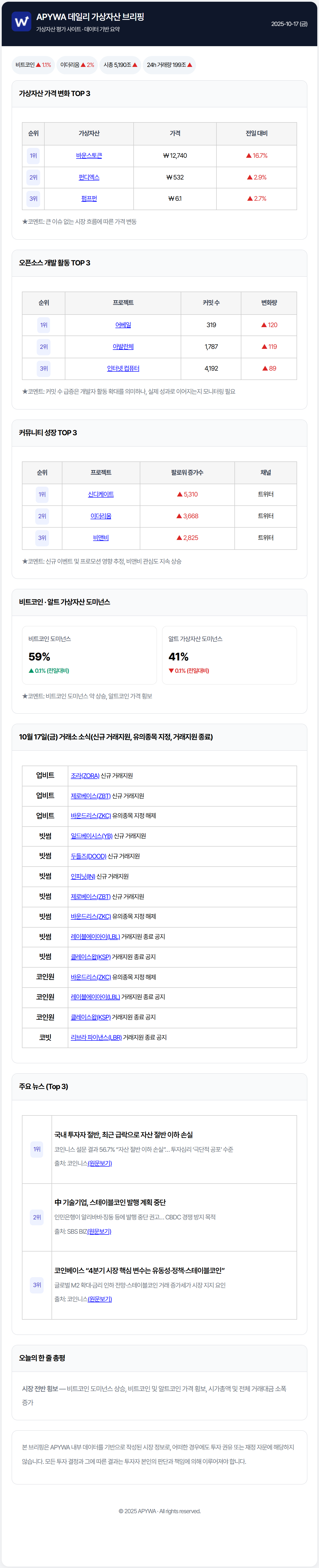Click the 조라(ZORA) listing link
This screenshot has height=1568, width=319.
85,775
